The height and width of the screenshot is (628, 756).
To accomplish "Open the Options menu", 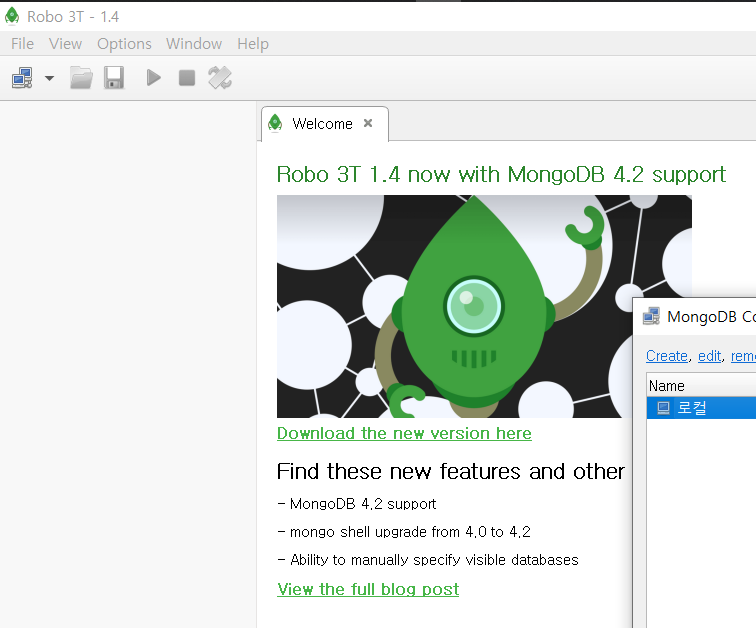I will click(x=124, y=44).
